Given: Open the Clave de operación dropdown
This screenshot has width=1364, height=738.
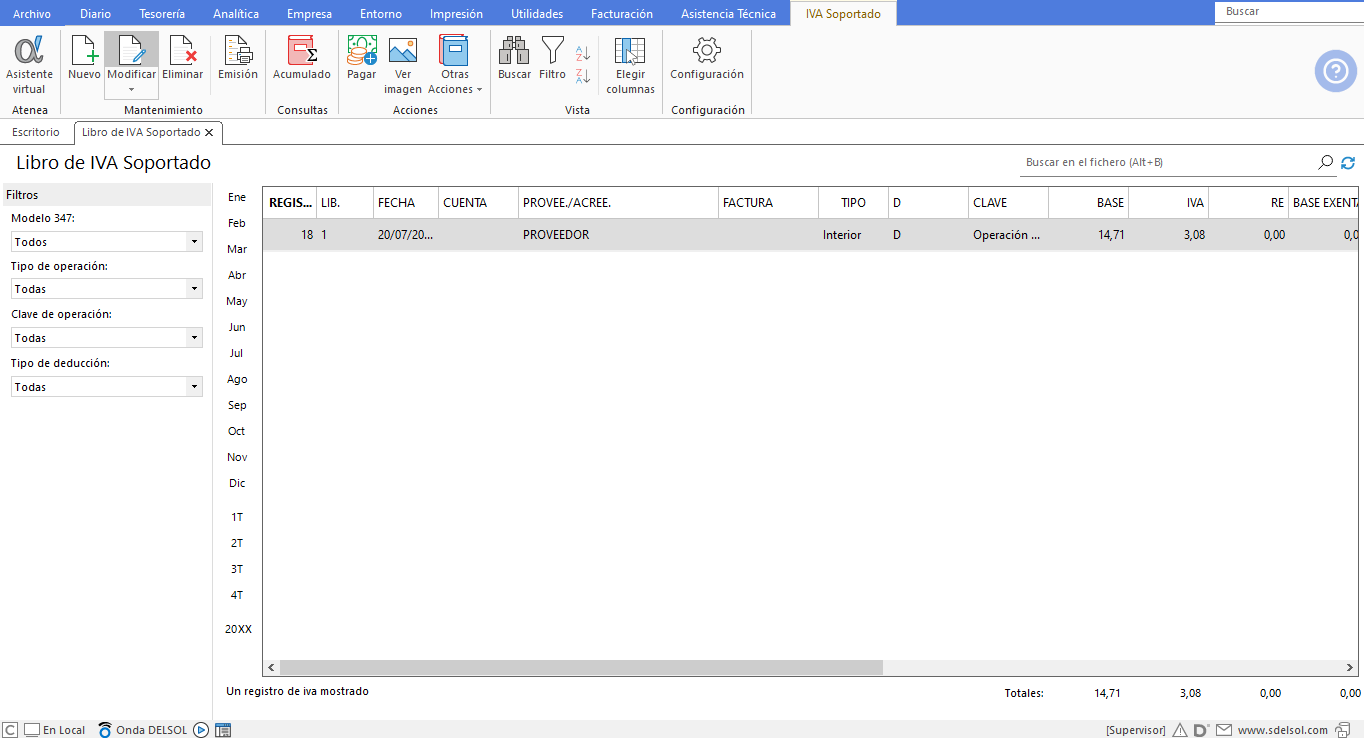Looking at the screenshot, I should pos(107,338).
